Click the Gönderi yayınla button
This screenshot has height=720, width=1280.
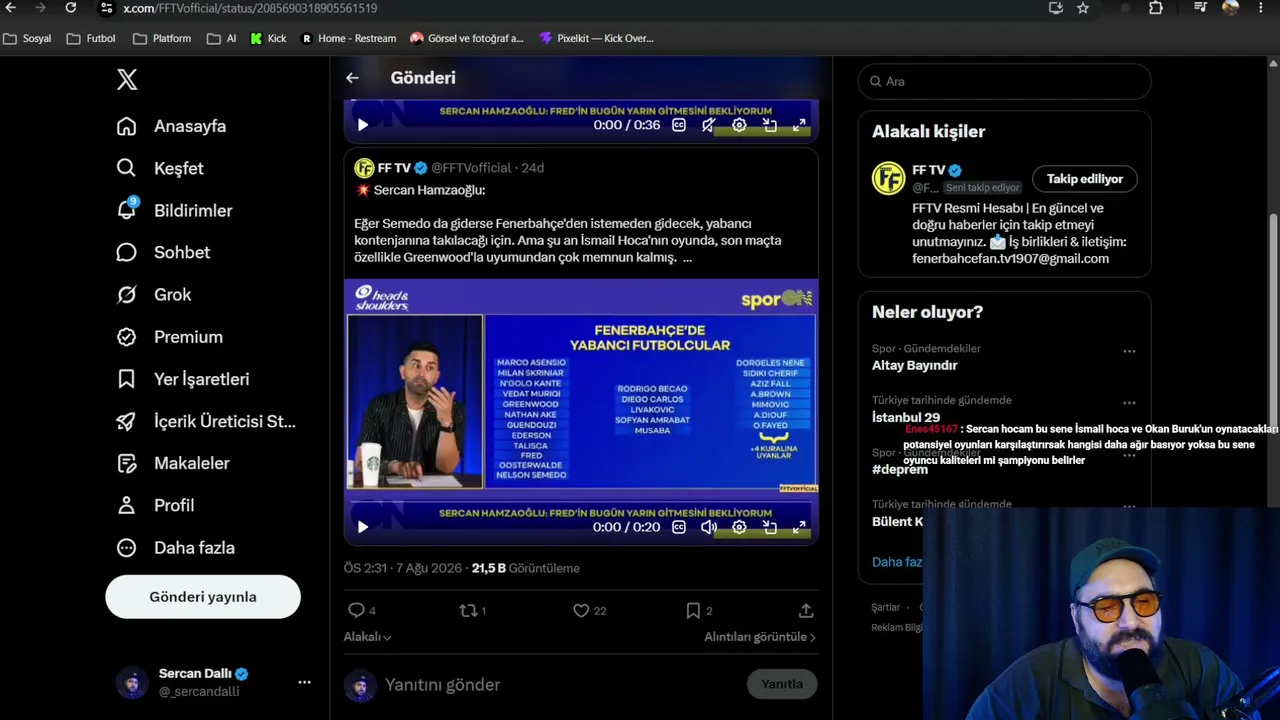(x=203, y=597)
